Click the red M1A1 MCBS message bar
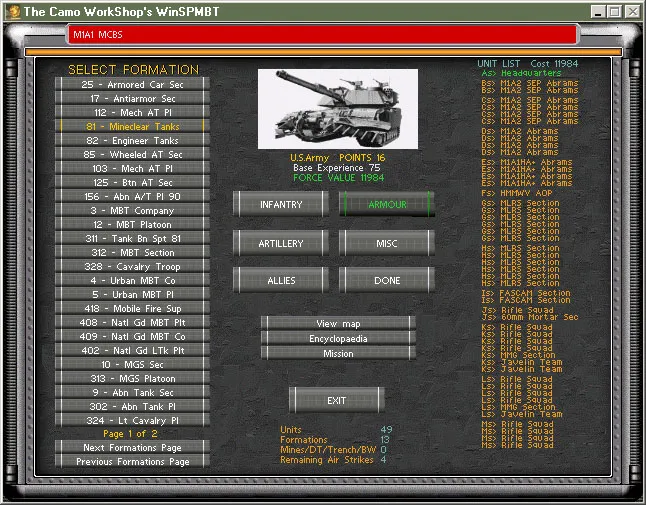Image resolution: width=646 pixels, height=505 pixels. pyautogui.click(x=323, y=35)
